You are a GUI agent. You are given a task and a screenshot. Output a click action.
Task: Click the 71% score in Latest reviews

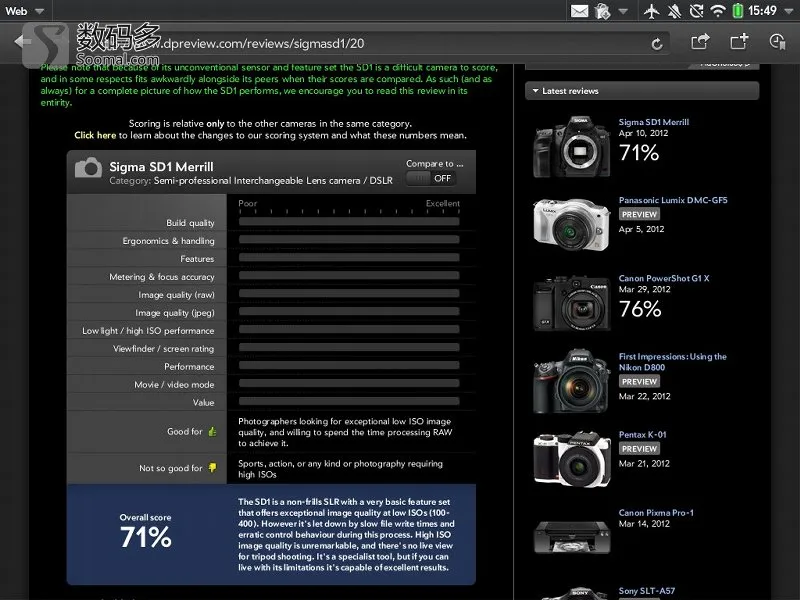click(639, 153)
